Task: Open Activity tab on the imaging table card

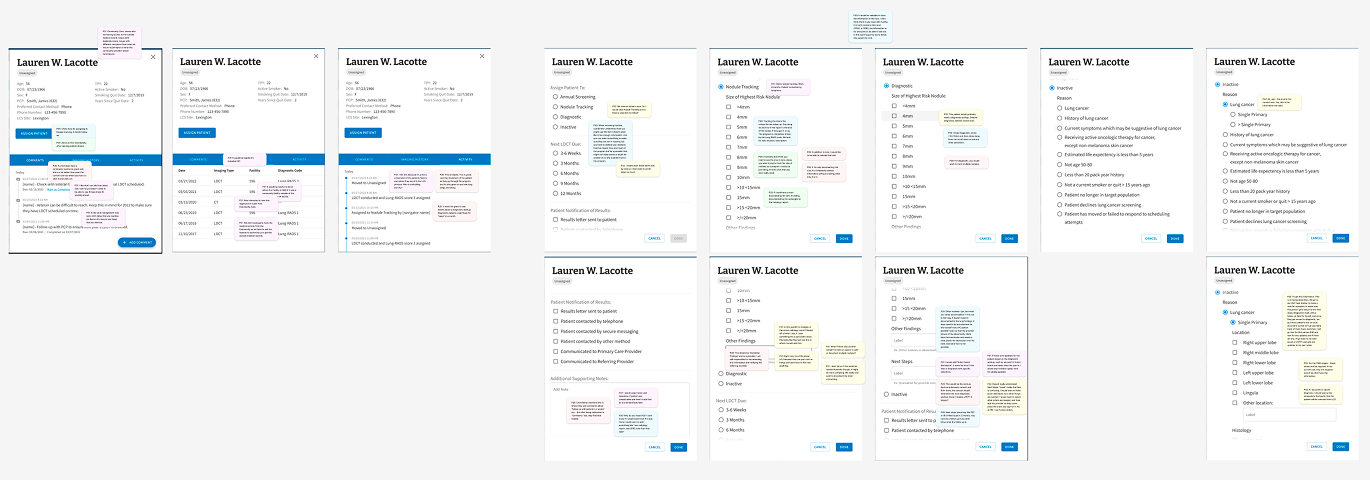Action: click(299, 159)
